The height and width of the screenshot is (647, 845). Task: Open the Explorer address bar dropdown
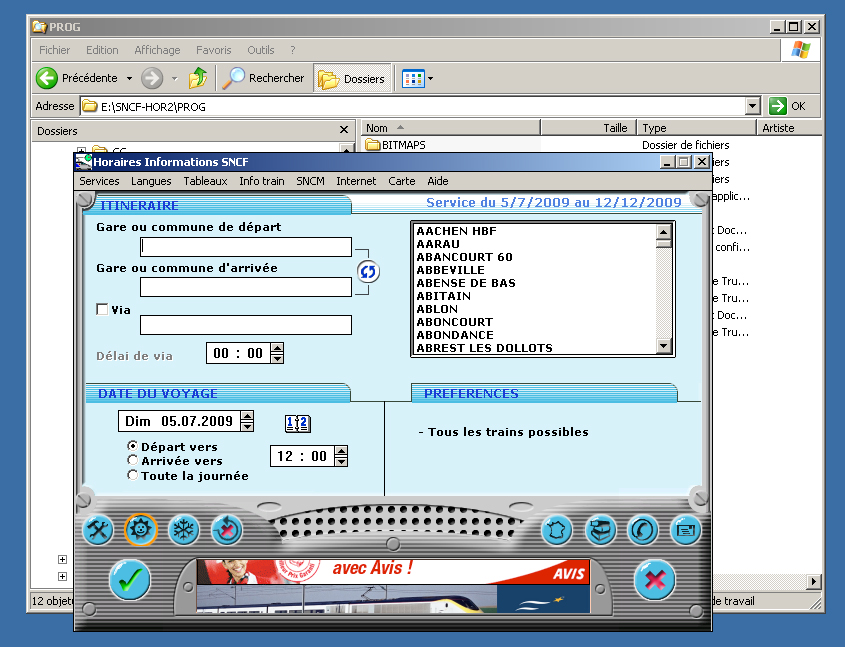point(753,106)
